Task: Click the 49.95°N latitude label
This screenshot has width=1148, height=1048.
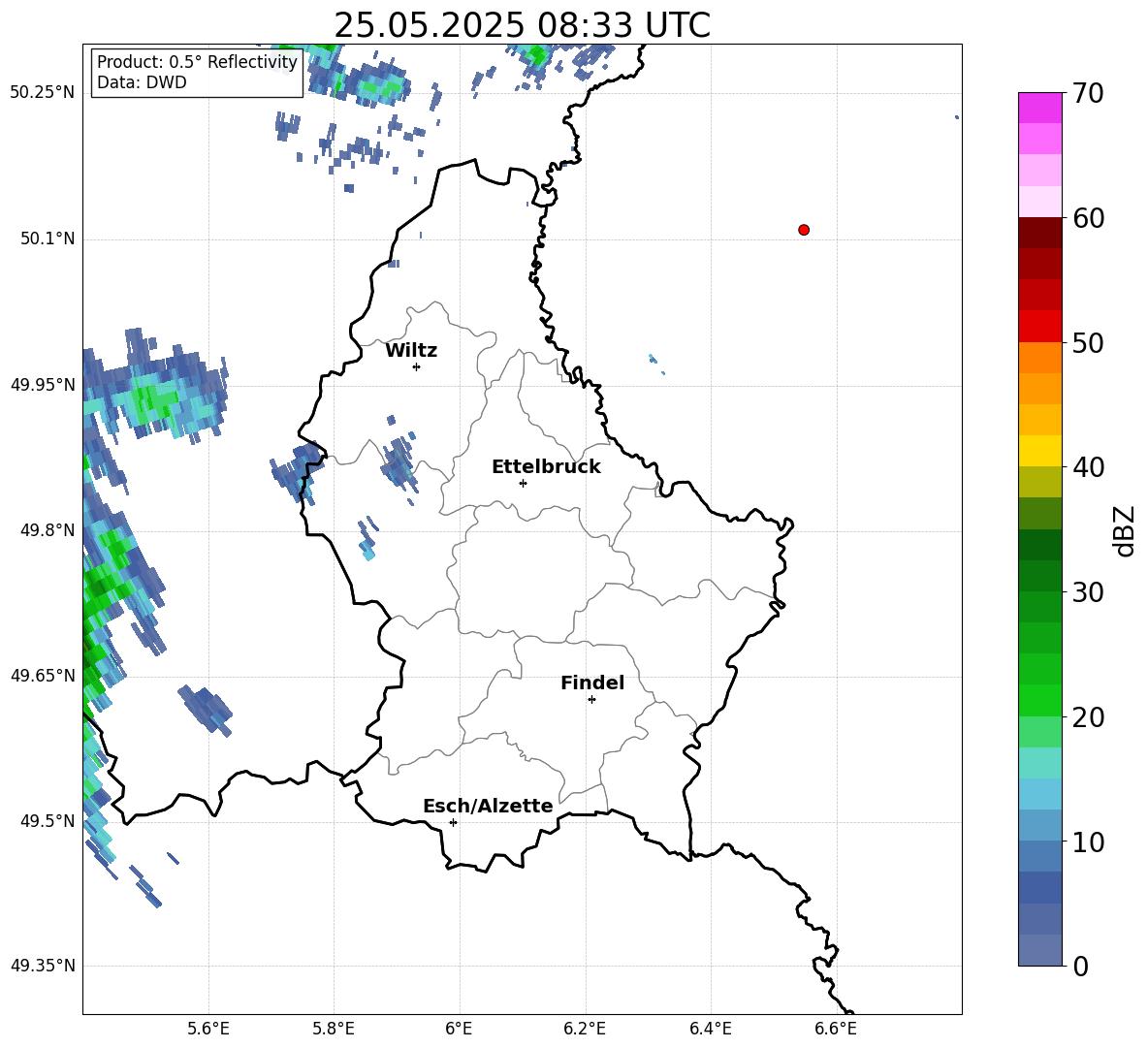Action: [x=43, y=384]
